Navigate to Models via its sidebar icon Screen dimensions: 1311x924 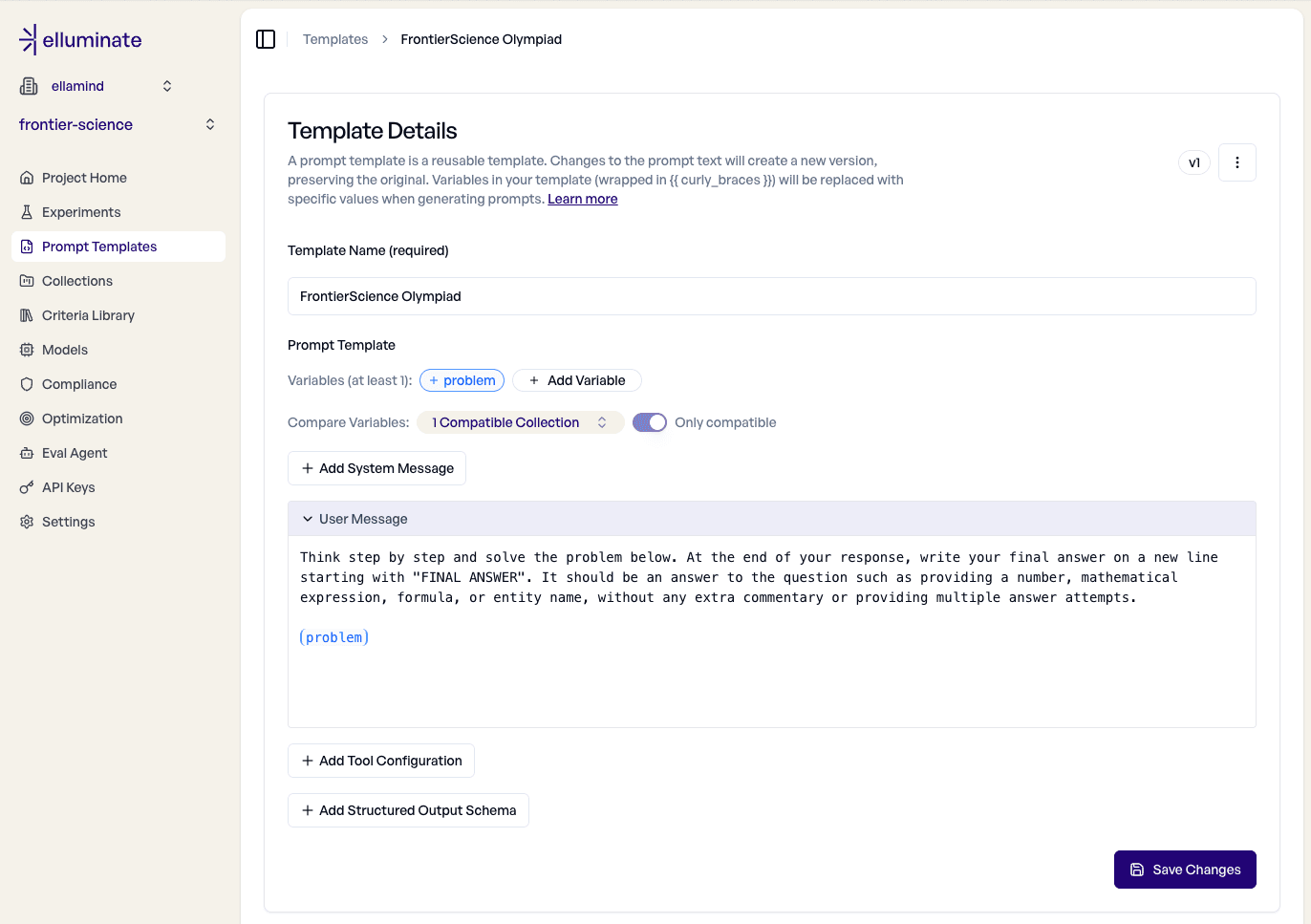28,349
